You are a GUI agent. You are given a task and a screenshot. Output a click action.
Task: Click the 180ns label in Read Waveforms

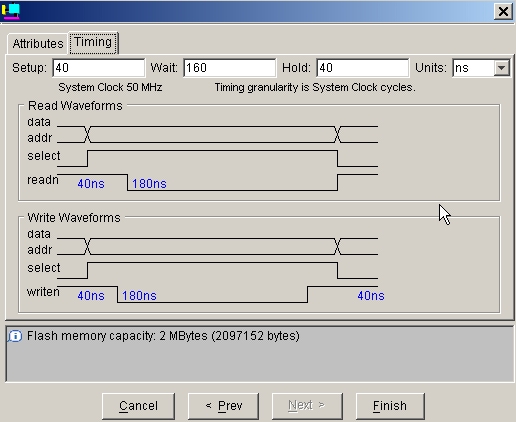click(x=149, y=184)
